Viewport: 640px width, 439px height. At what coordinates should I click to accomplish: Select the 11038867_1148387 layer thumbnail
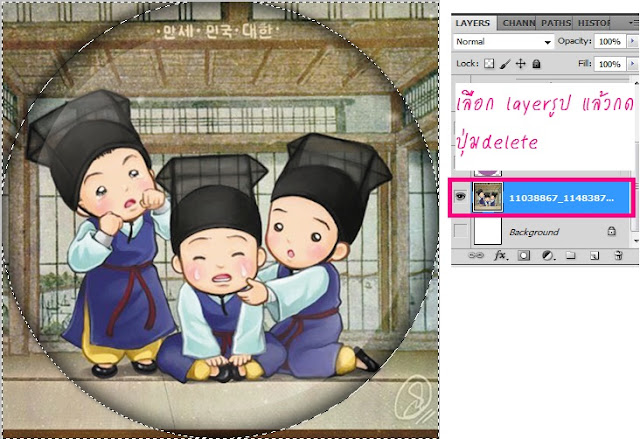488,197
